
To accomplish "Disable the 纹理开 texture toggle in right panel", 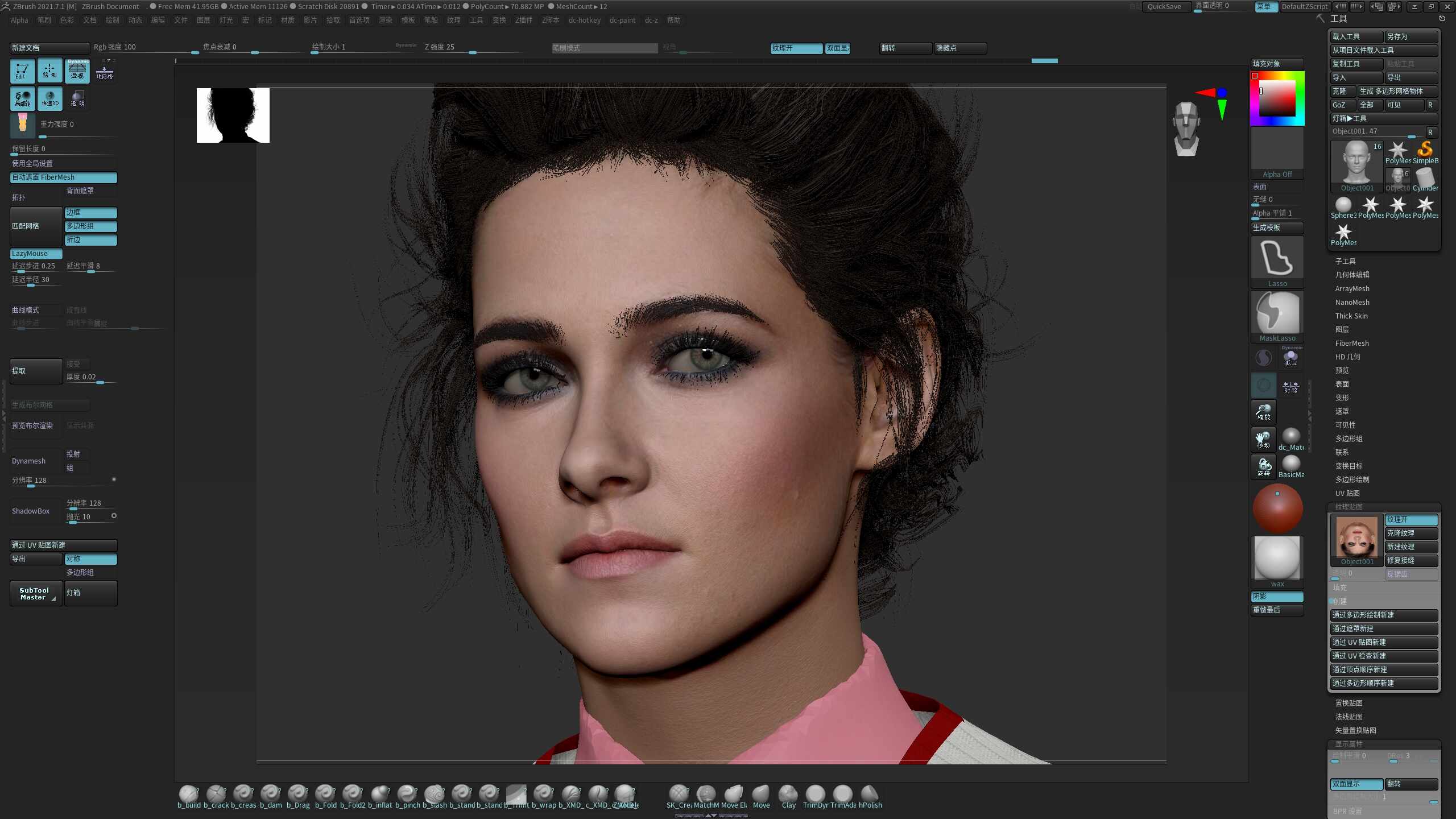I will point(1411,520).
